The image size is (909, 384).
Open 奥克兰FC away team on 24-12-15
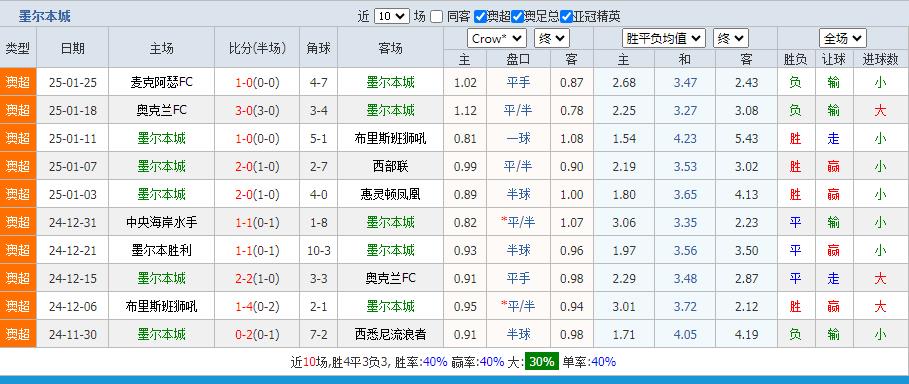click(390, 278)
